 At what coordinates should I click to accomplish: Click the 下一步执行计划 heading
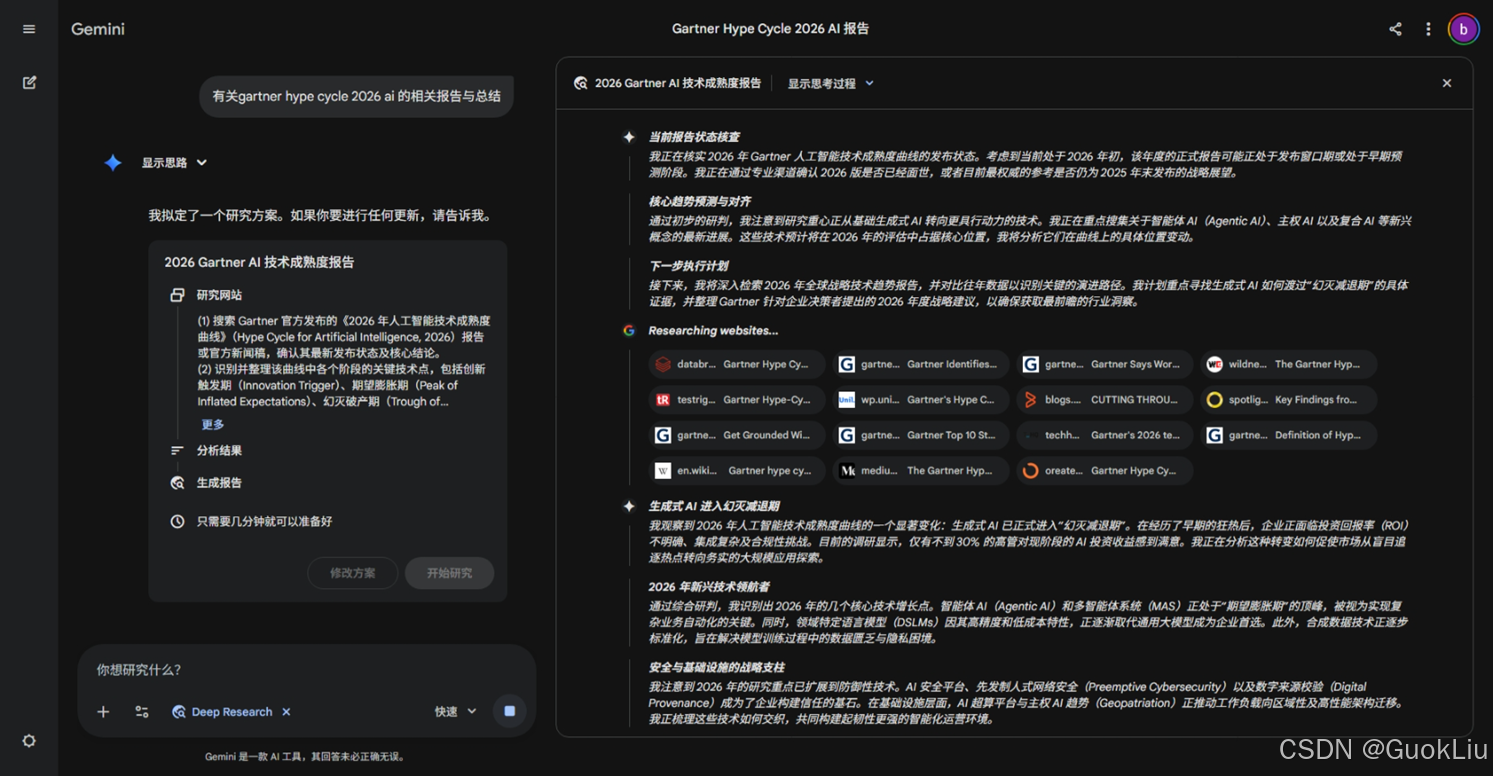[688, 266]
